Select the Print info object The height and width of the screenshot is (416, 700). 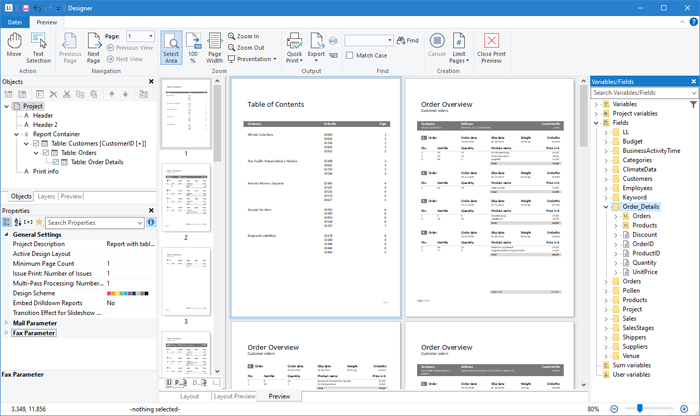tap(46, 171)
